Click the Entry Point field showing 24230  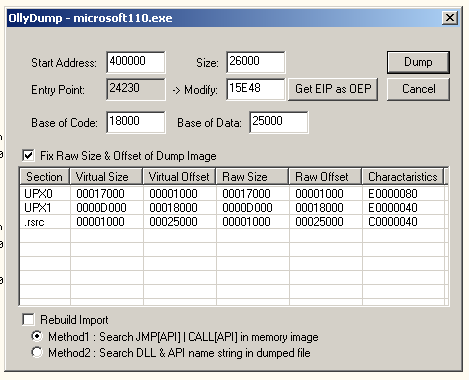[136, 89]
